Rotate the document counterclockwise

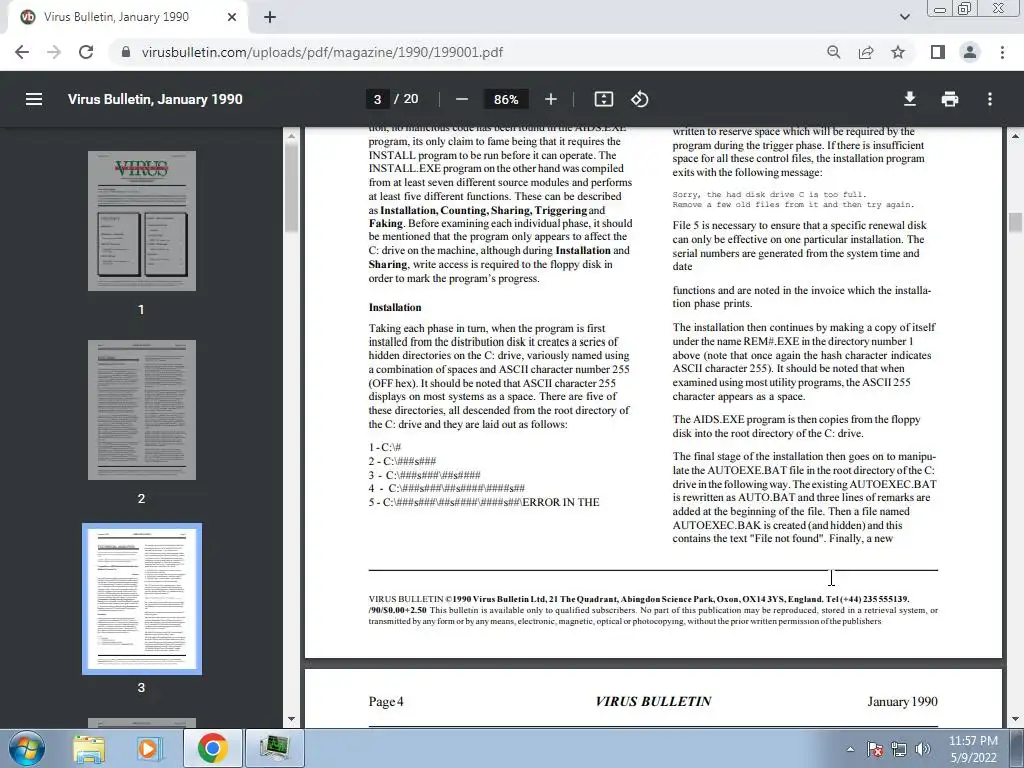pyautogui.click(x=639, y=99)
